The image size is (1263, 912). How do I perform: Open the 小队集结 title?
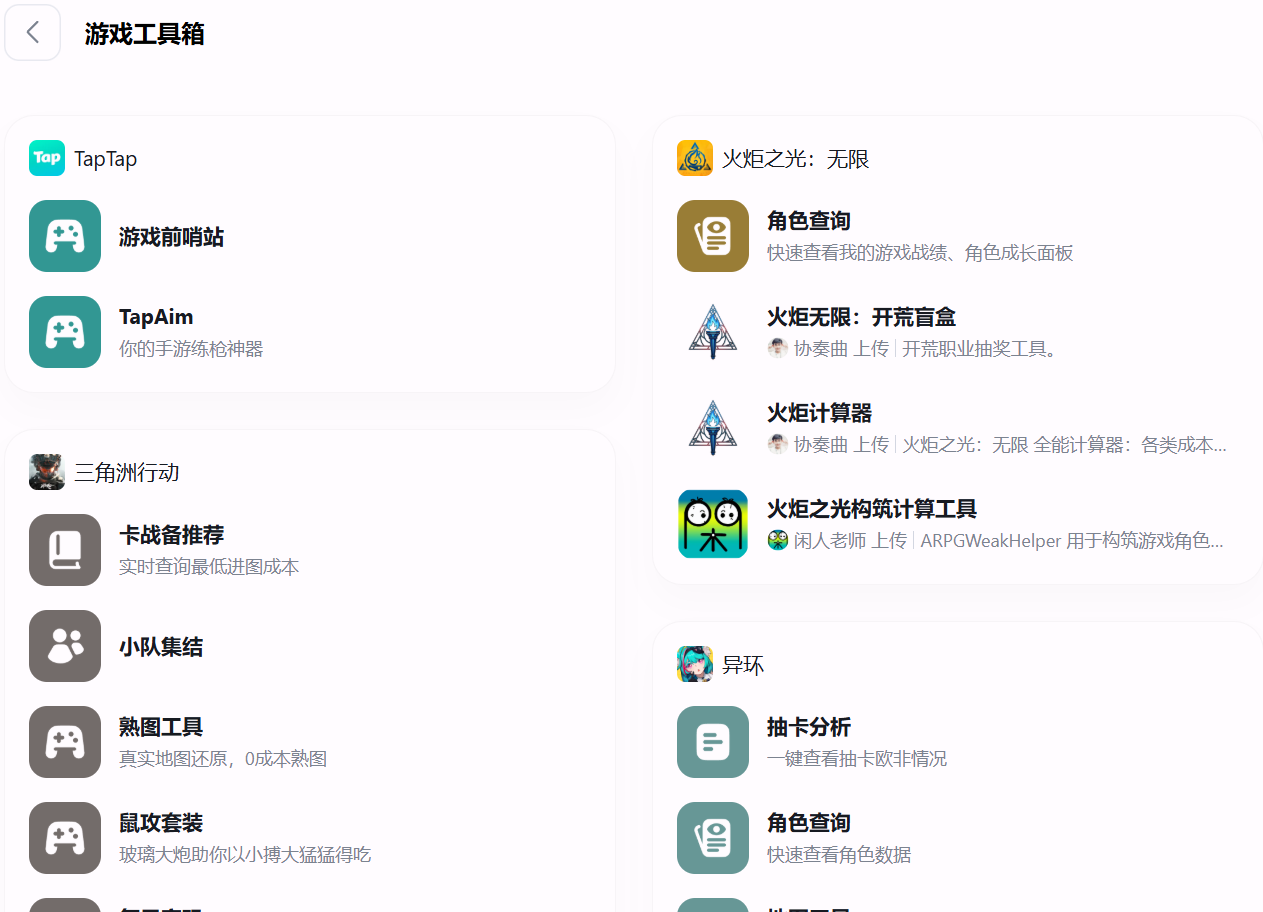point(161,647)
